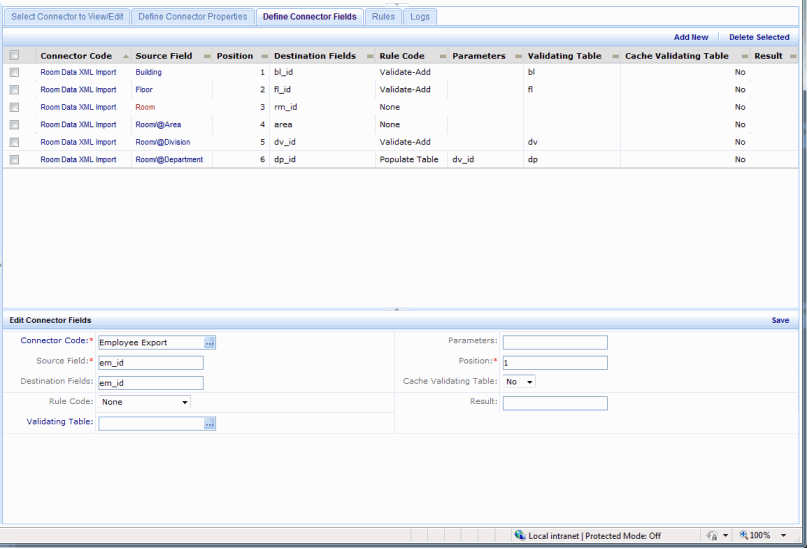Click into the Parameters input field
Viewport: 808px width, 549px height.
click(555, 342)
